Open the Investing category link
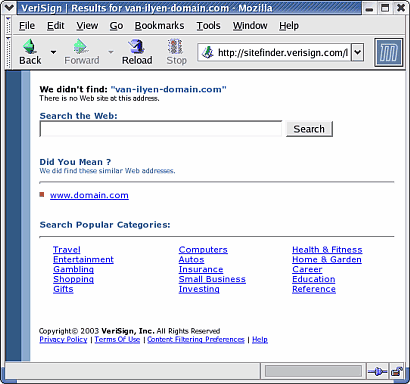Image resolution: width=410 pixels, height=384 pixels. (199, 289)
